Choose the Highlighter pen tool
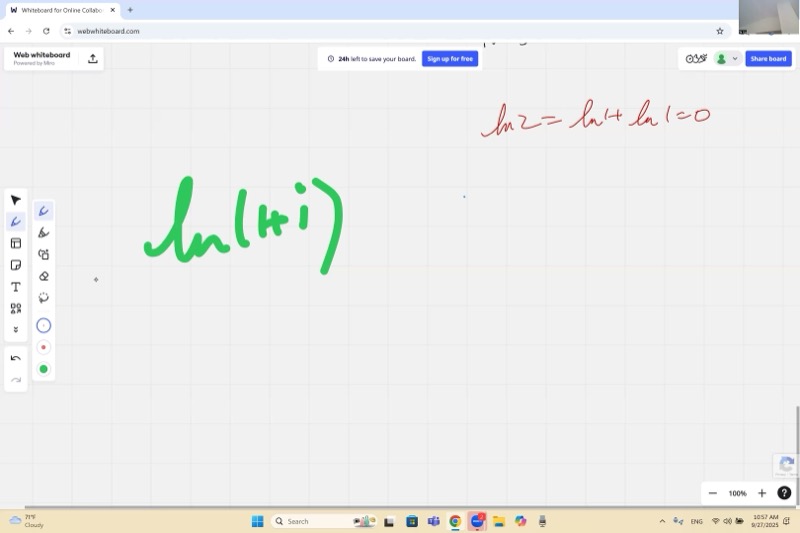This screenshot has height=533, width=800. point(43,233)
